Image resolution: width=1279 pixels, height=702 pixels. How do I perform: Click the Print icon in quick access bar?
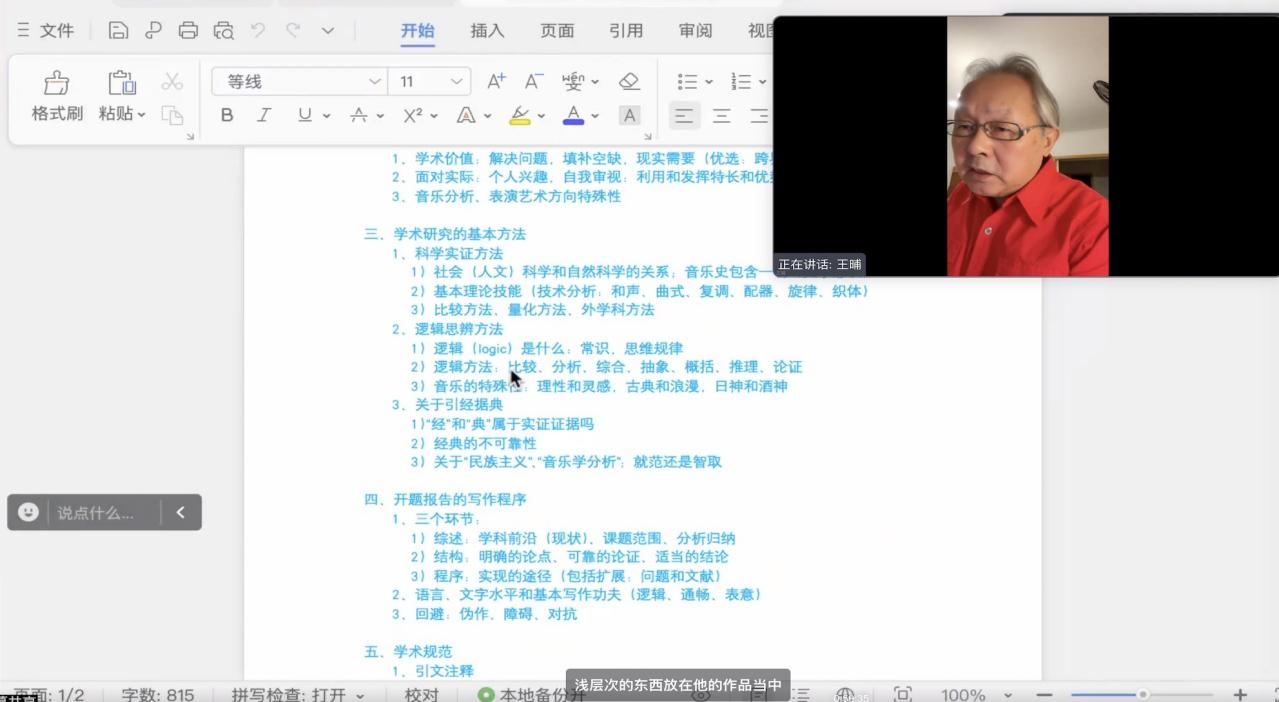(x=188, y=30)
